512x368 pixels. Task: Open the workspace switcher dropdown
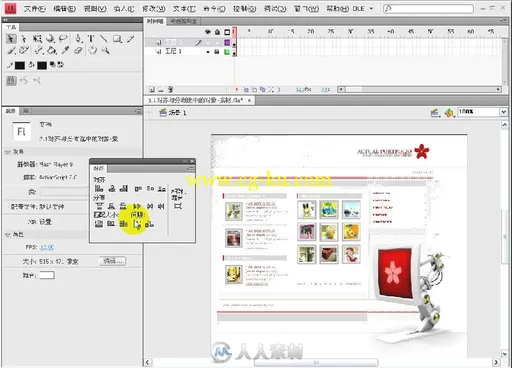pos(362,9)
